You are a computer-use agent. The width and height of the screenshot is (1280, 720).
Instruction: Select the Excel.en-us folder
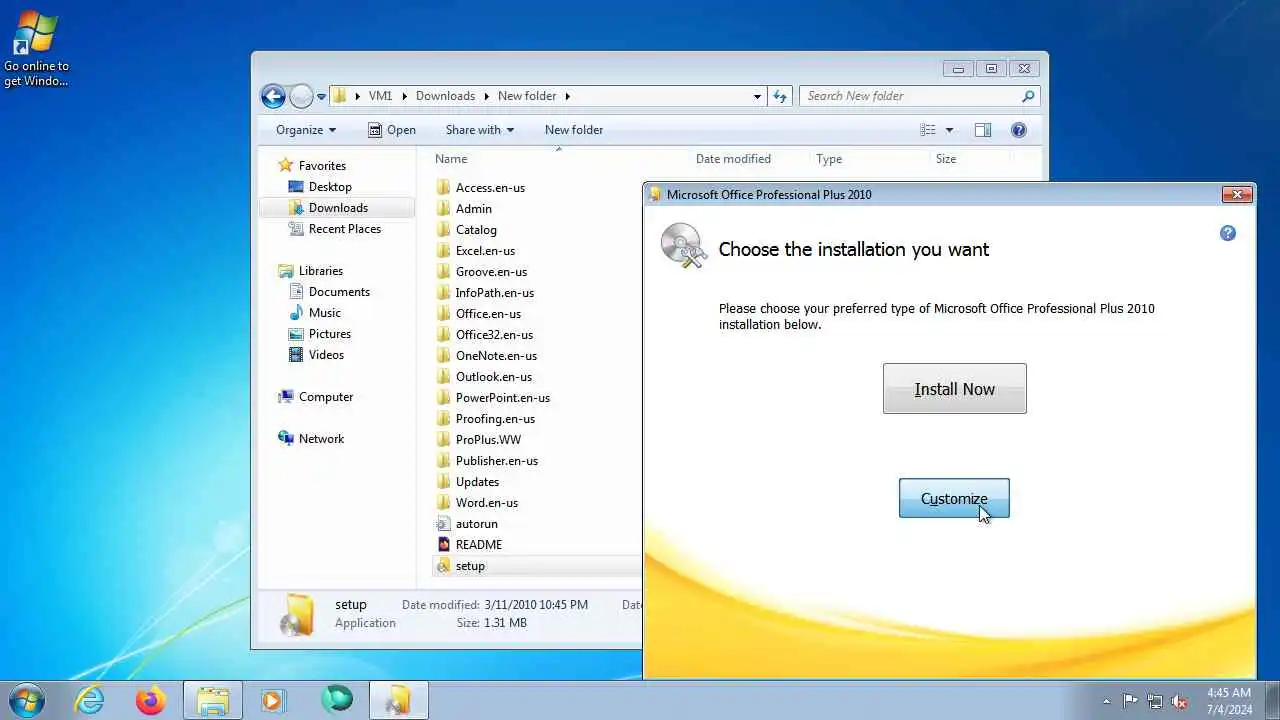[485, 251]
